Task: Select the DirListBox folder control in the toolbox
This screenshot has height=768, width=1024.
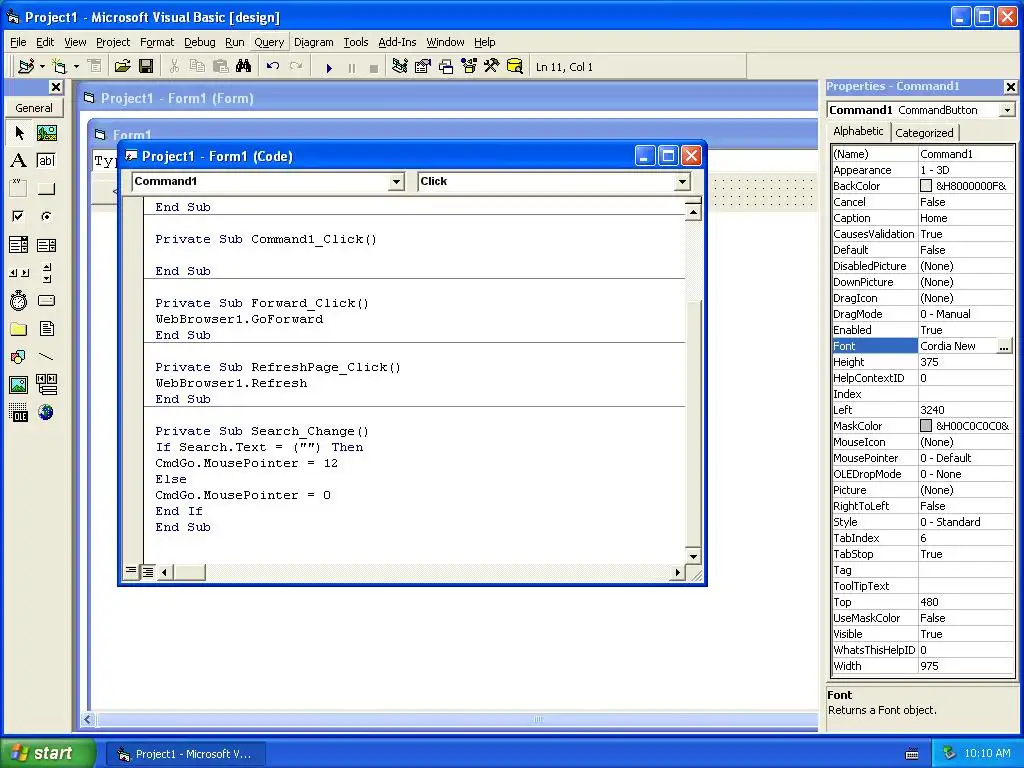Action: click(x=19, y=328)
